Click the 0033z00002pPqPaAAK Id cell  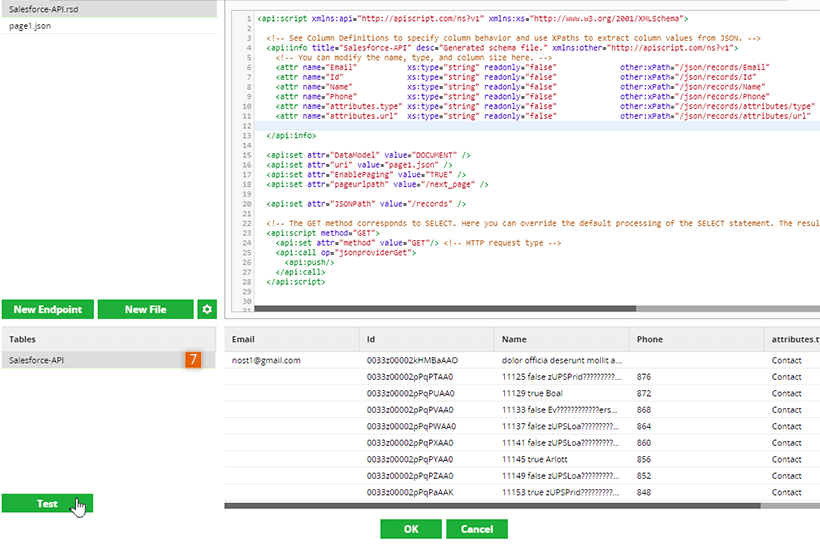pyautogui.click(x=427, y=492)
